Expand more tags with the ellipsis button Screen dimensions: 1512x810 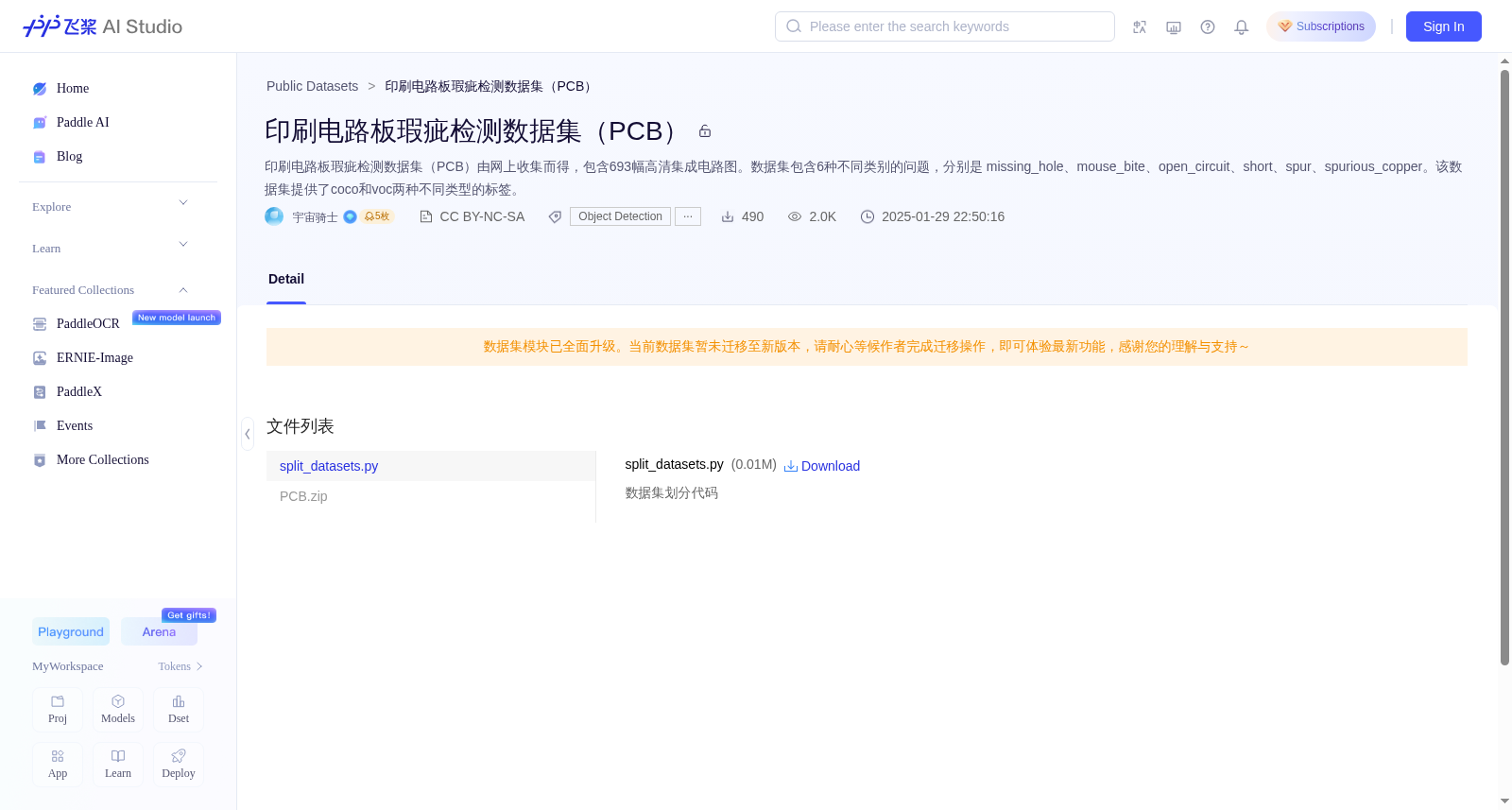click(x=688, y=216)
